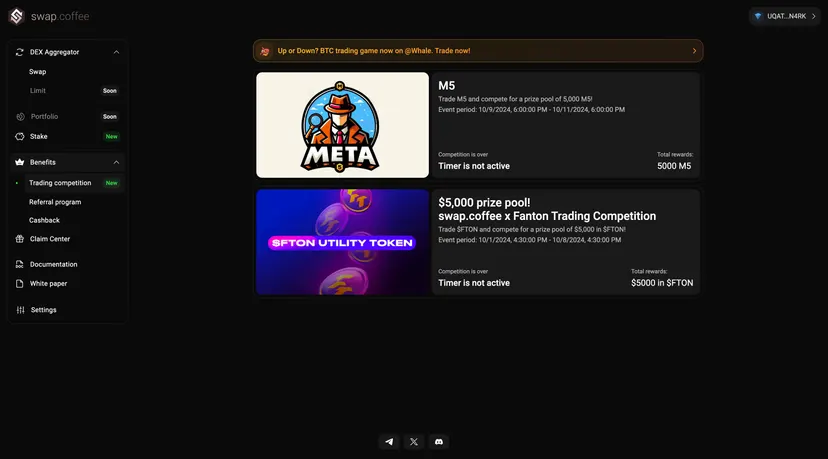Collapse the Benefits section chevron
Screen dimensions: 828x459
click(116, 162)
